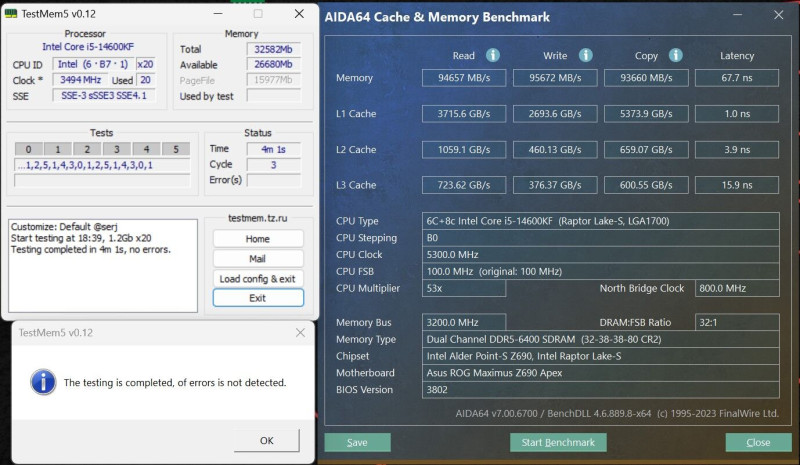
Task: Click L3 Cache Read 723.62 GB/s
Action: coord(464,185)
